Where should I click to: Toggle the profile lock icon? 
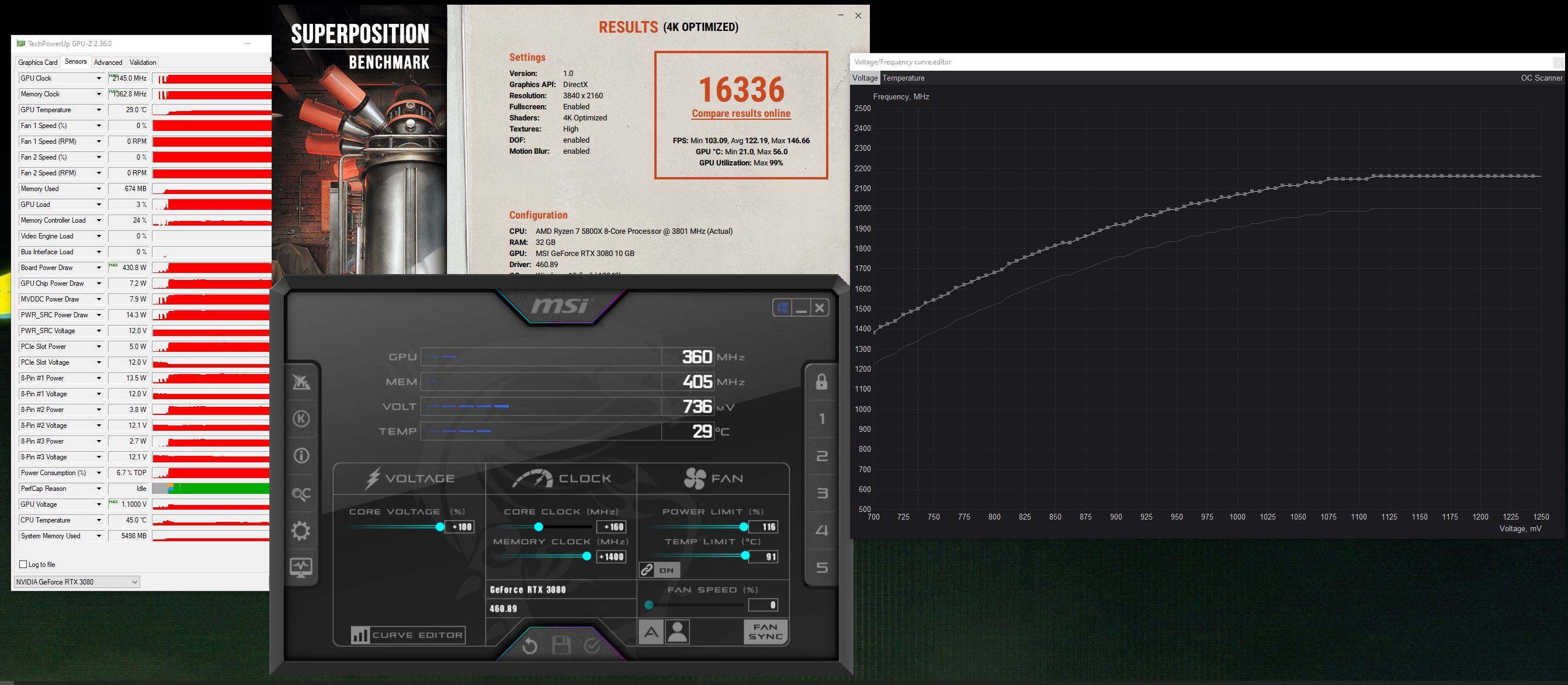[821, 382]
